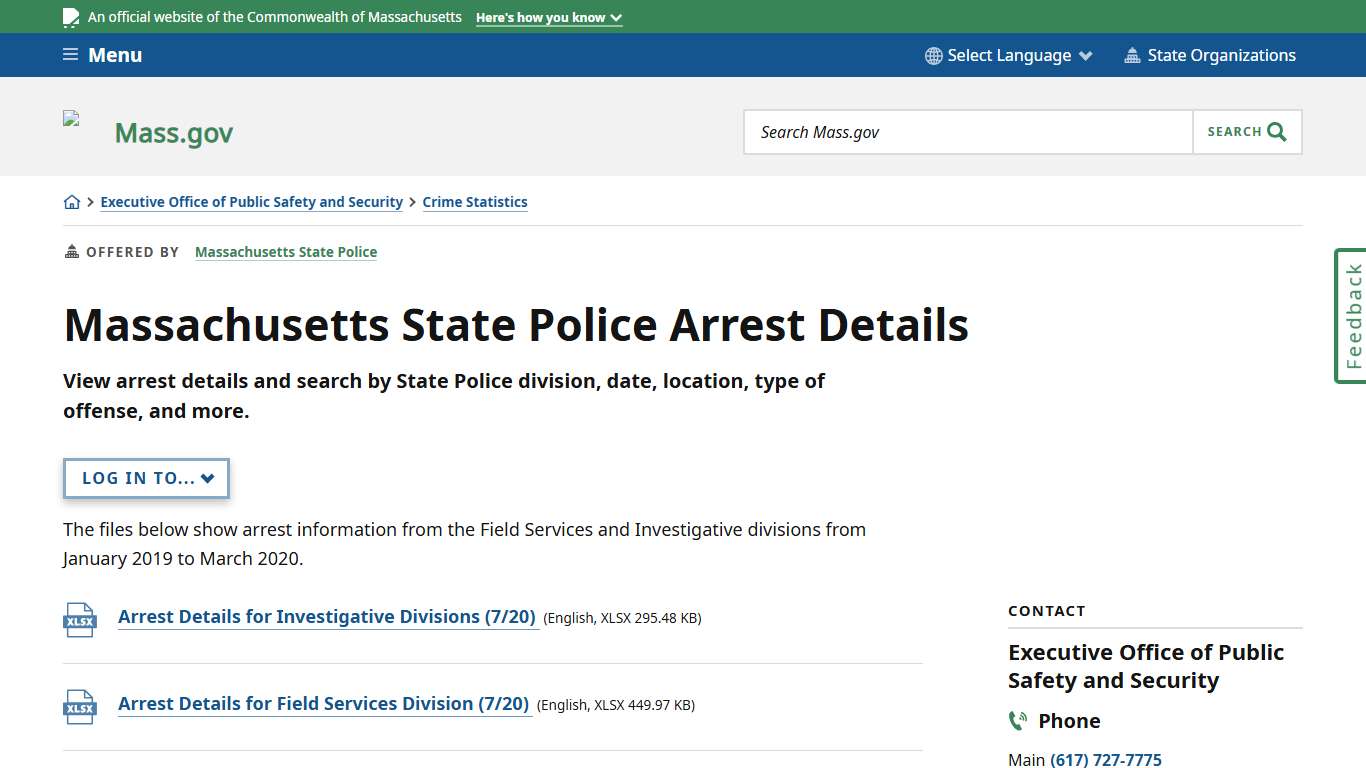This screenshot has height=768, width=1366.
Task: Click the XLSX icon for Field Services Division file
Action: tap(79, 707)
